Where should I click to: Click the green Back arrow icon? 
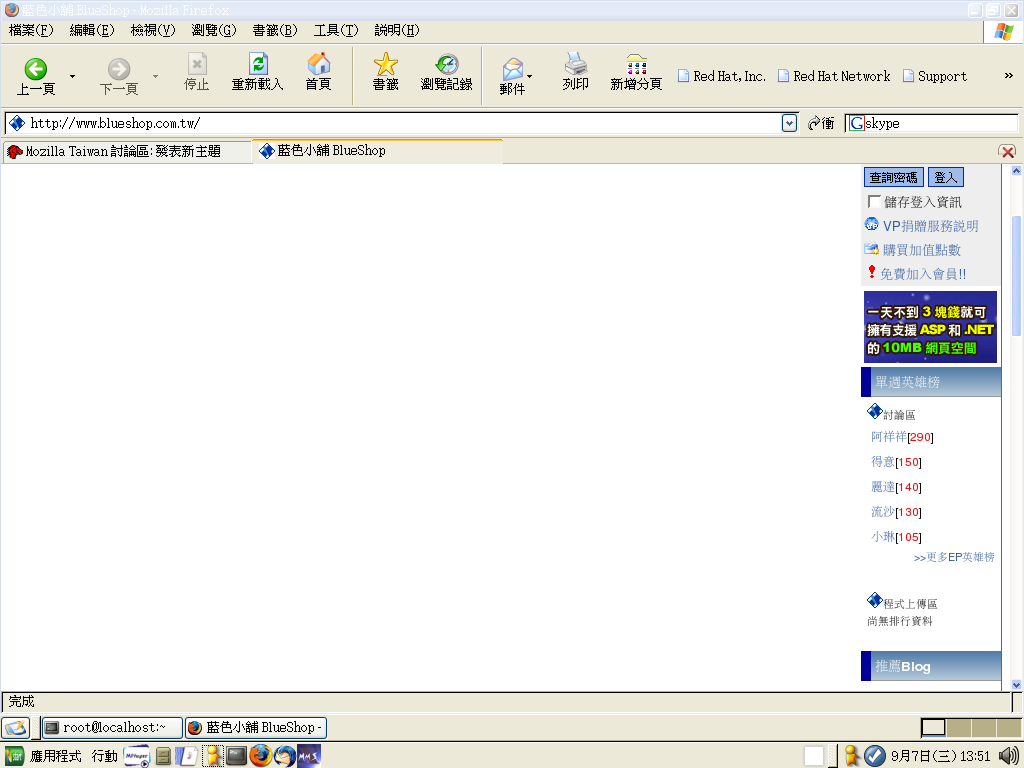[x=36, y=68]
